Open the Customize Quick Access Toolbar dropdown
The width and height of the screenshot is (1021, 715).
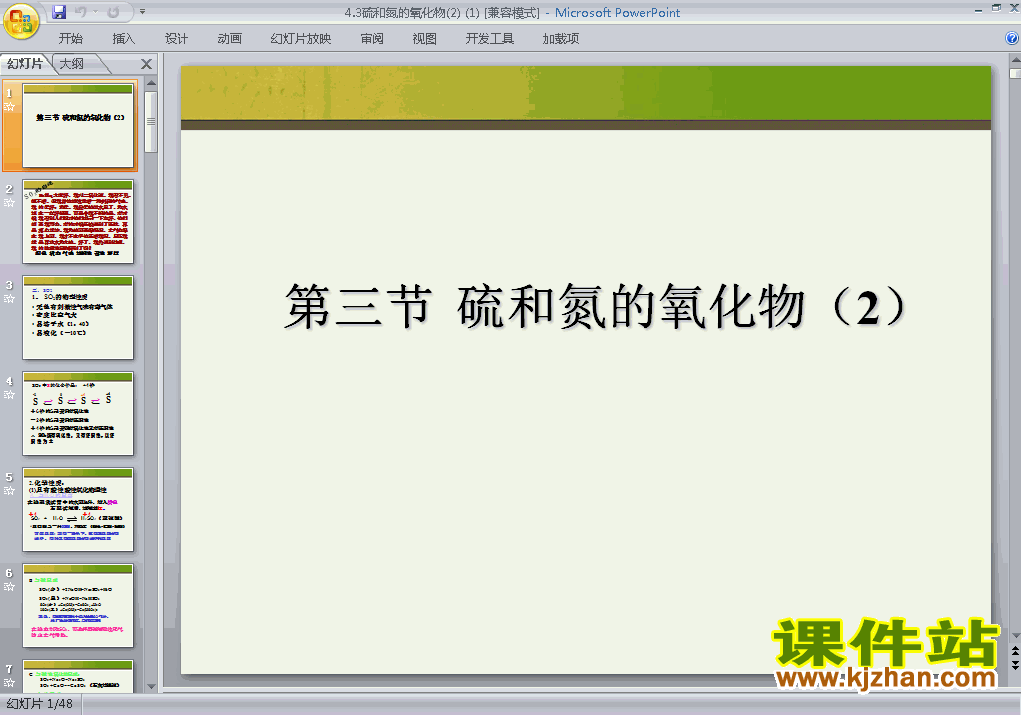[x=143, y=12]
